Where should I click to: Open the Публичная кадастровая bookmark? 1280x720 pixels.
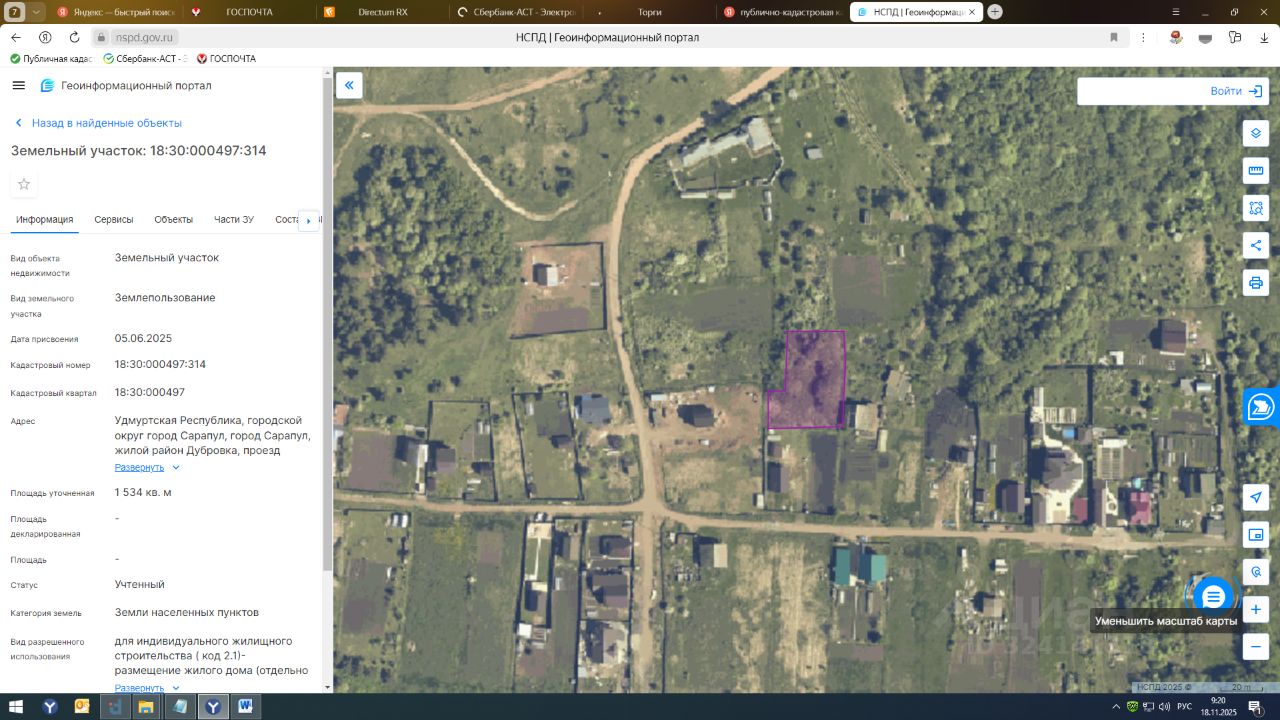52,59
